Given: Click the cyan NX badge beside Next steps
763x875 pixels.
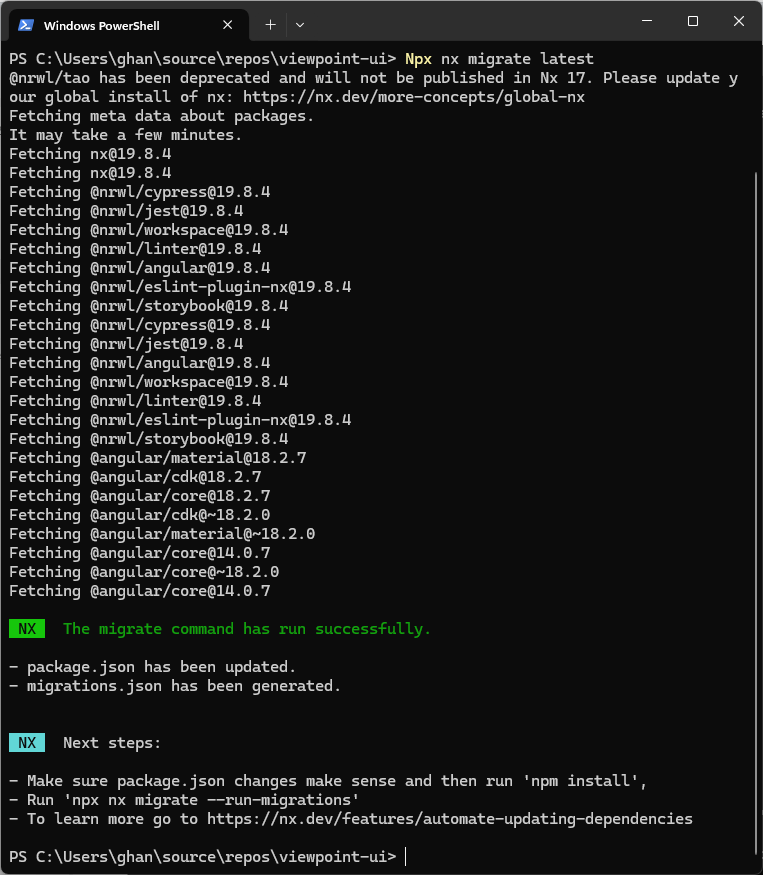Looking at the screenshot, I should click(x=27, y=743).
